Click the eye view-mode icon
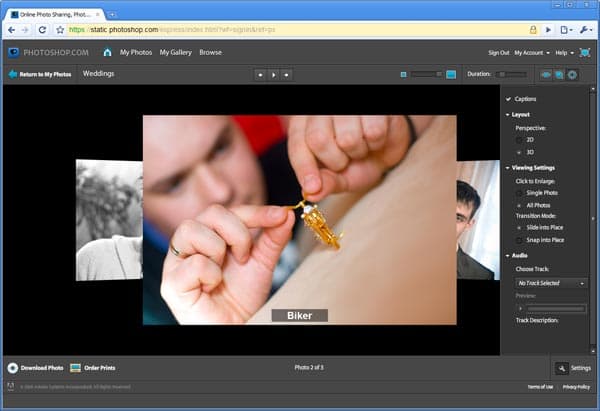The height and width of the screenshot is (411, 600). (546, 75)
